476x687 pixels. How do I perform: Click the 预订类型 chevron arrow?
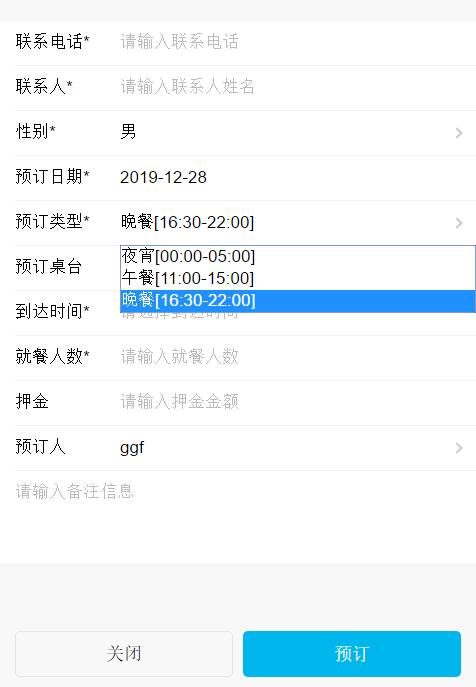(459, 223)
